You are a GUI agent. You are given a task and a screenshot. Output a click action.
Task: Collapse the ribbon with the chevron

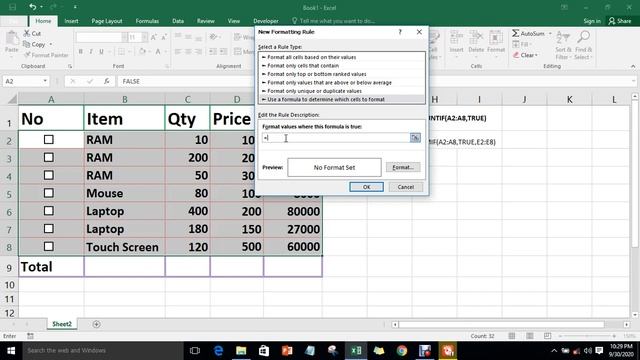[x=633, y=66]
